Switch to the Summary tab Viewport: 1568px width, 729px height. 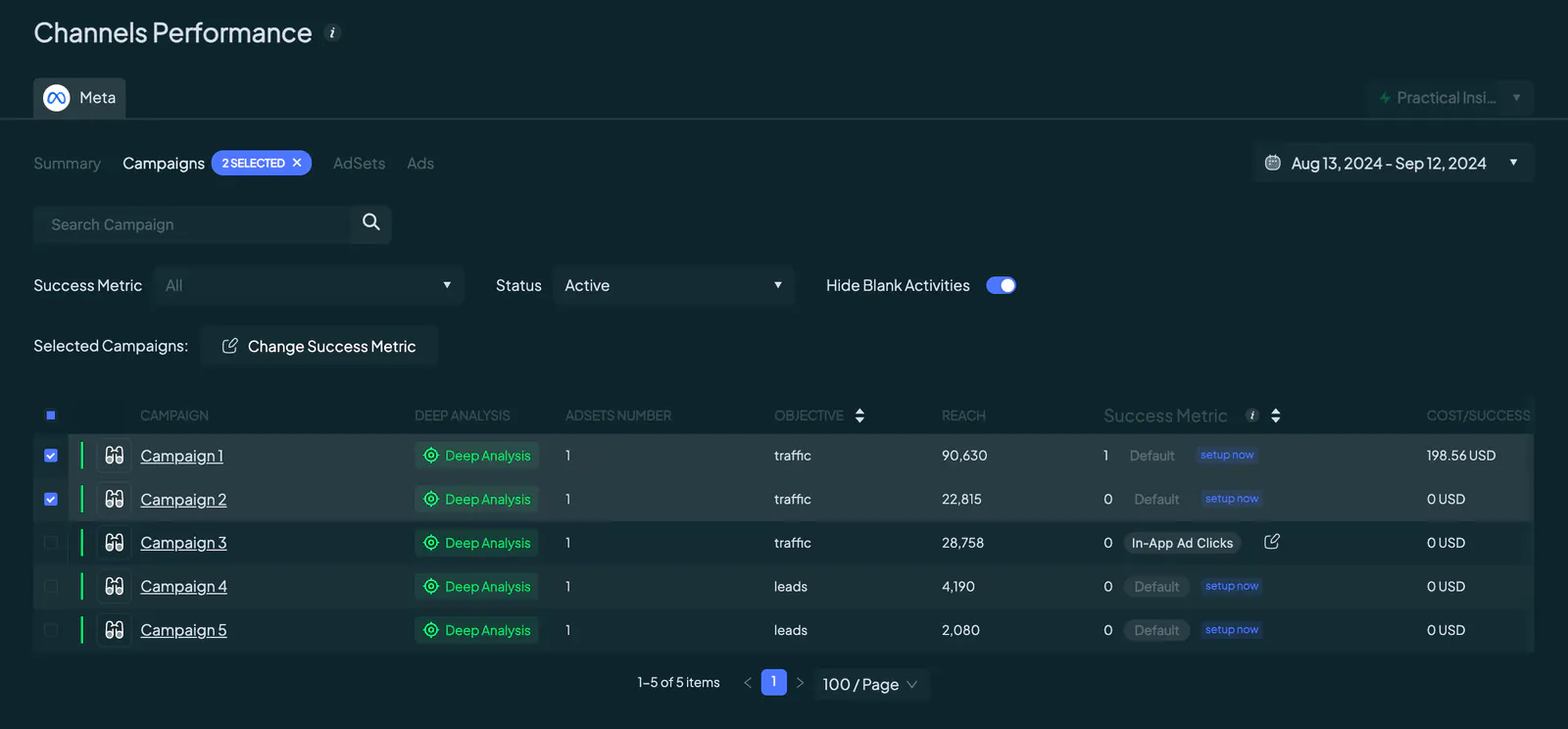(x=67, y=164)
